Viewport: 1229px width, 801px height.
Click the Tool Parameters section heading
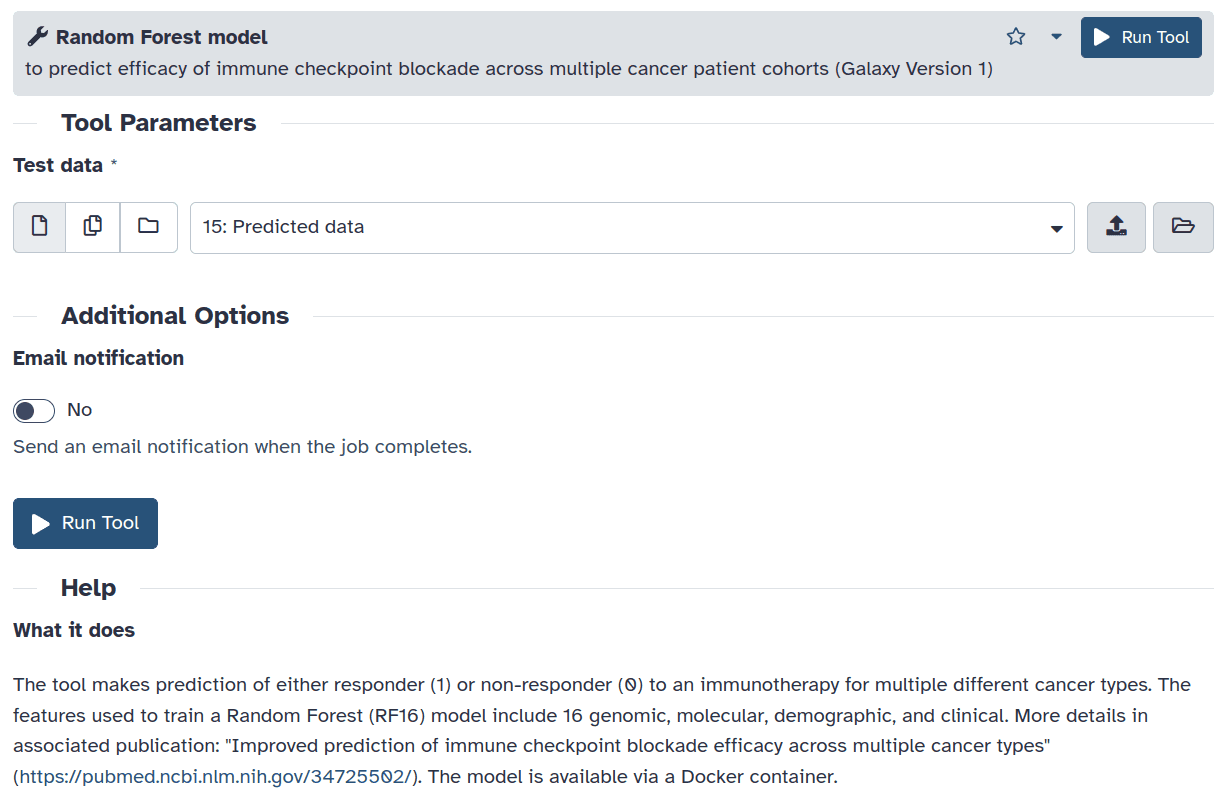(x=158, y=123)
